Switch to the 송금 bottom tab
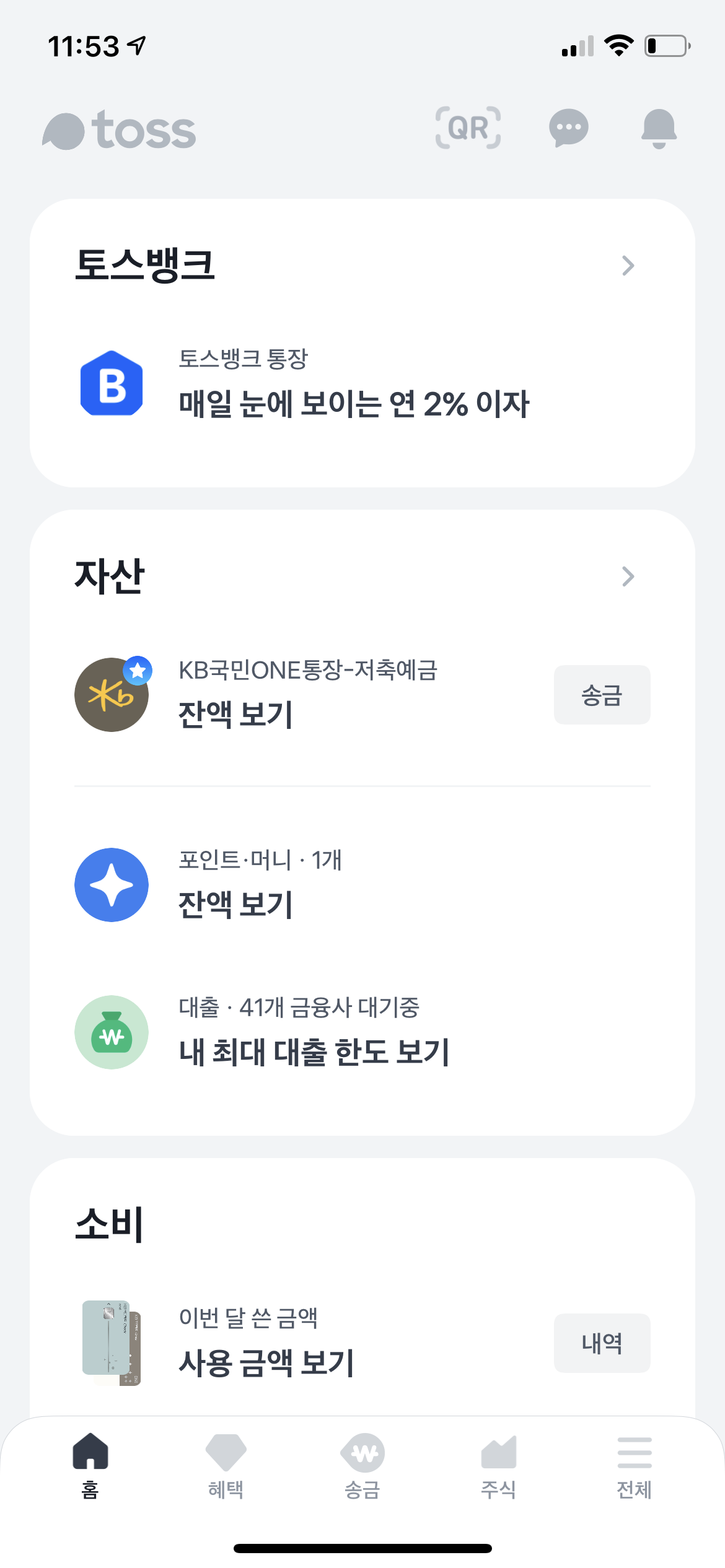Viewport: 725px width, 1568px height. coord(362,1466)
